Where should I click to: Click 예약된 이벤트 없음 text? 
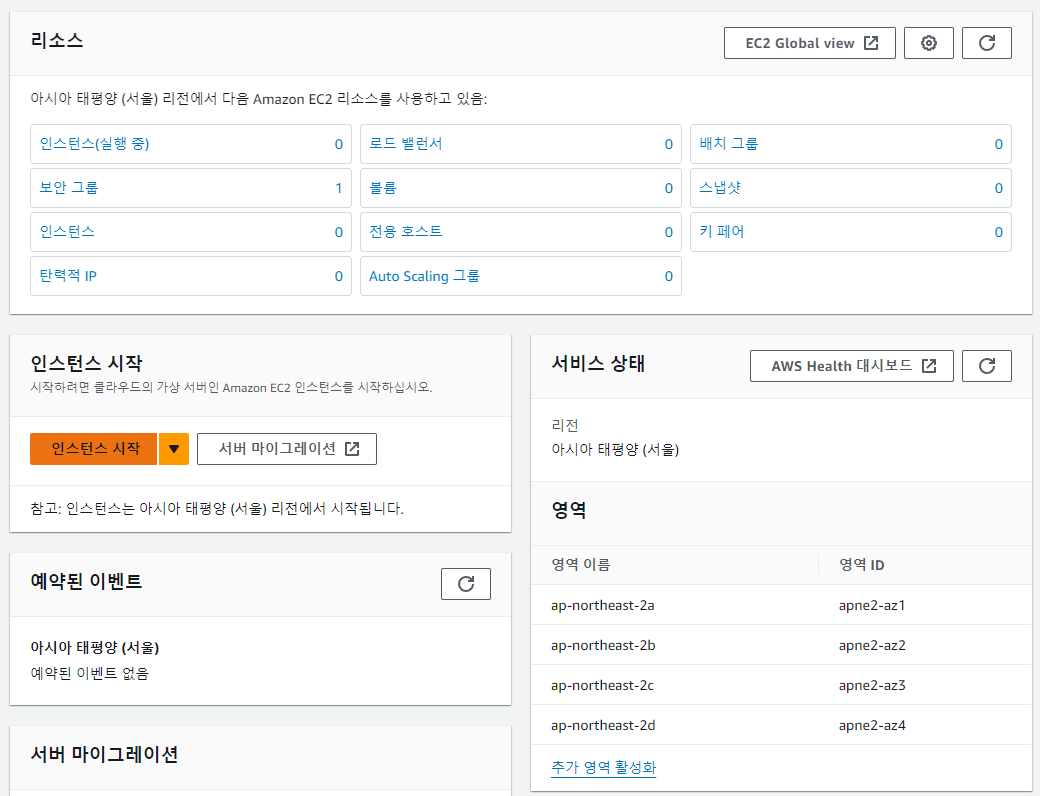pos(90,673)
